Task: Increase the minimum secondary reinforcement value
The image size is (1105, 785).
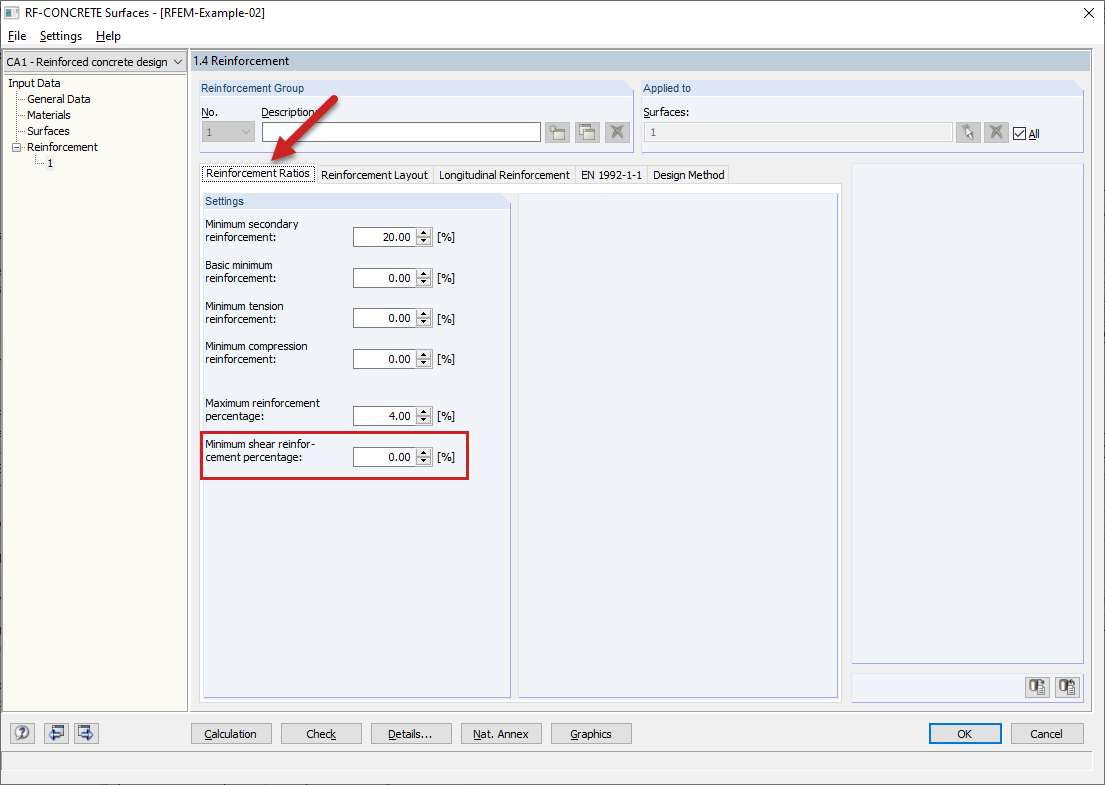Action: coord(424,233)
